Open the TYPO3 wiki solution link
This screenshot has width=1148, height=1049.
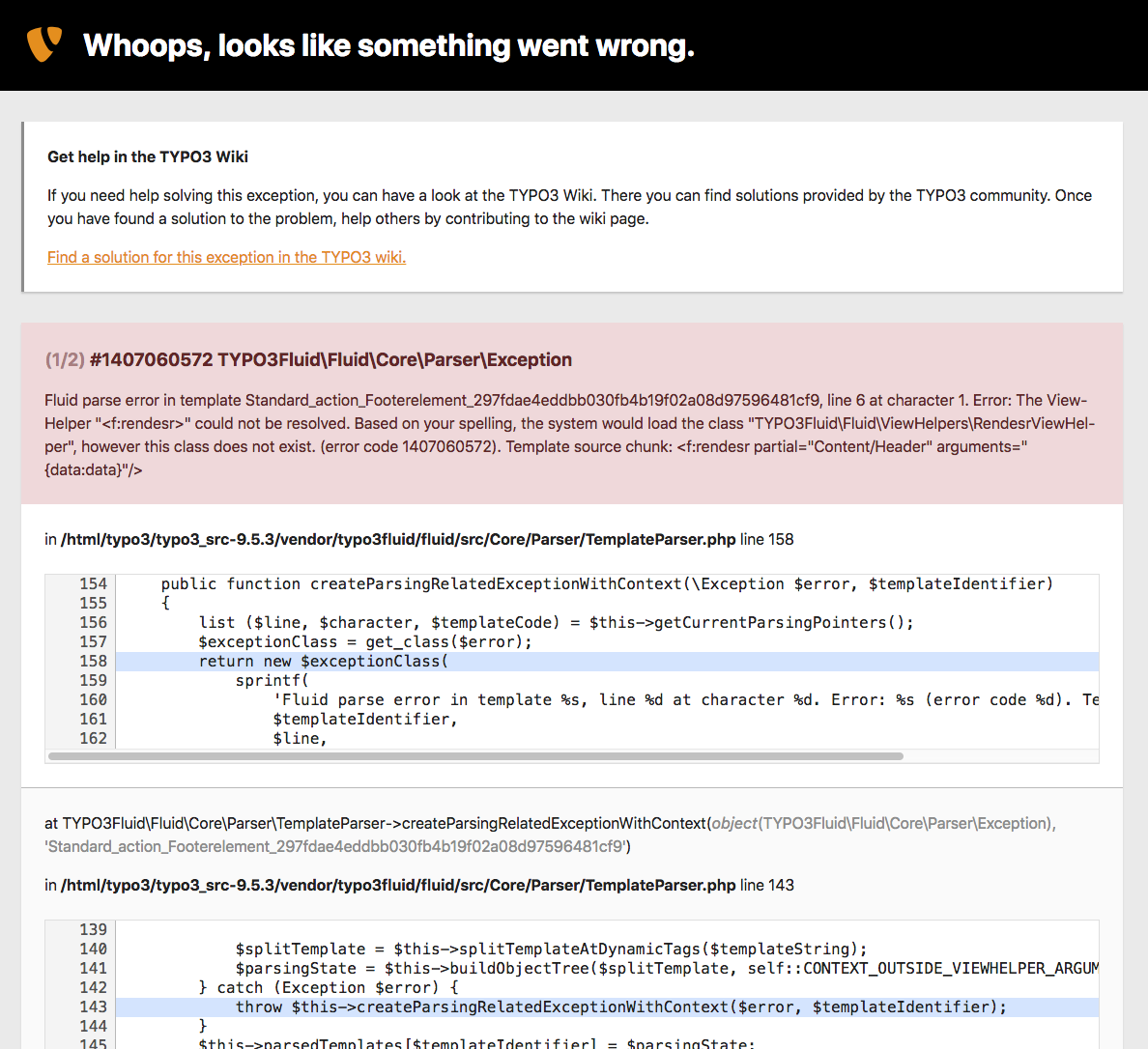click(x=226, y=257)
